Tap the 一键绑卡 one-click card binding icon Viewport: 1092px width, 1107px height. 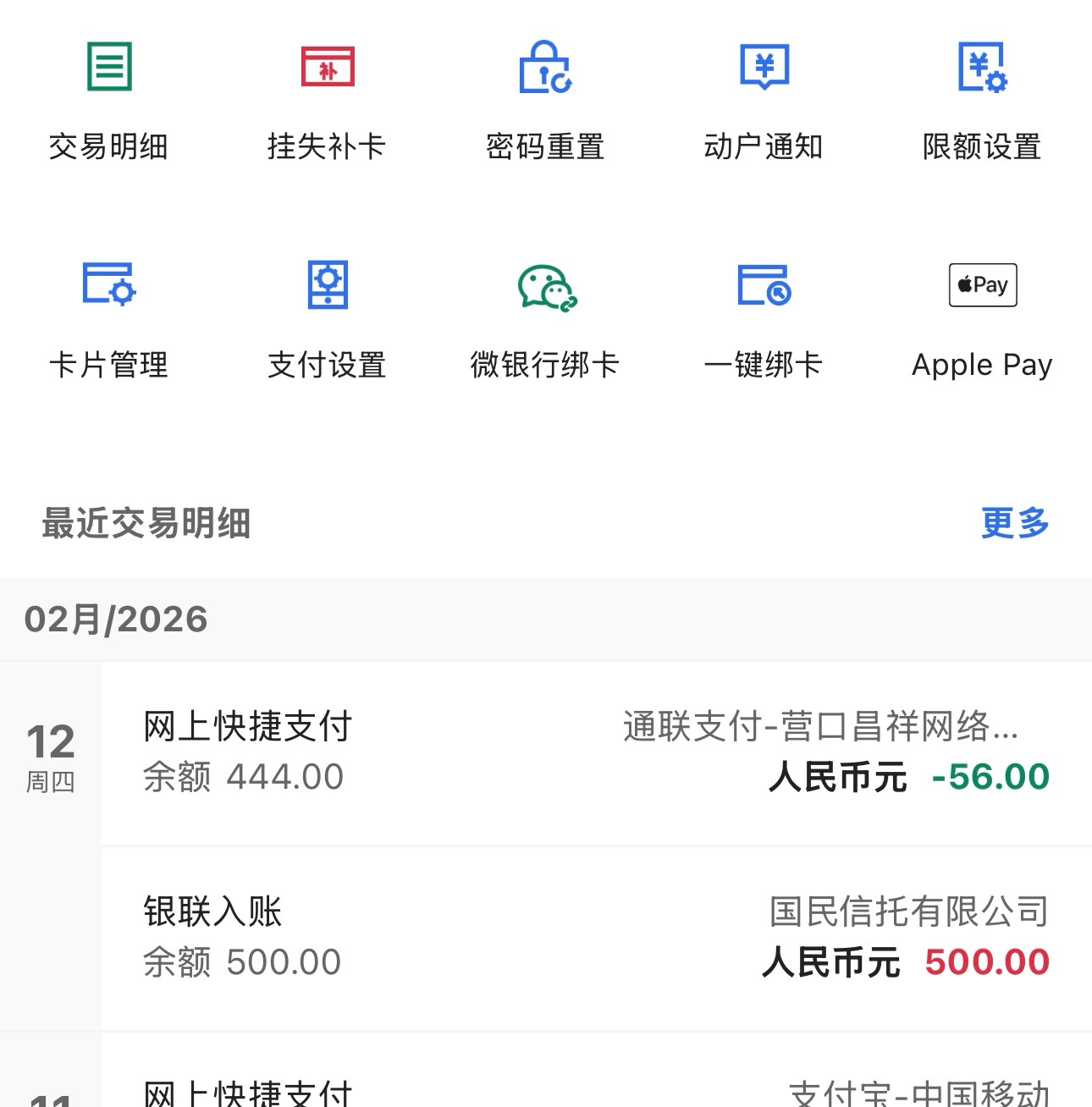(764, 284)
